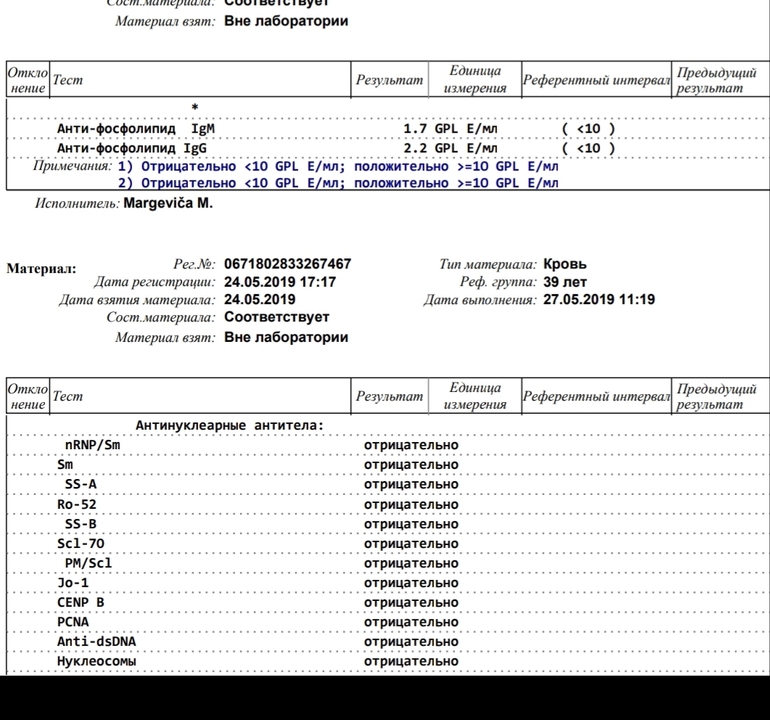Click the Scl-70 test label
Screen dimensions: 770x720
tap(81, 543)
